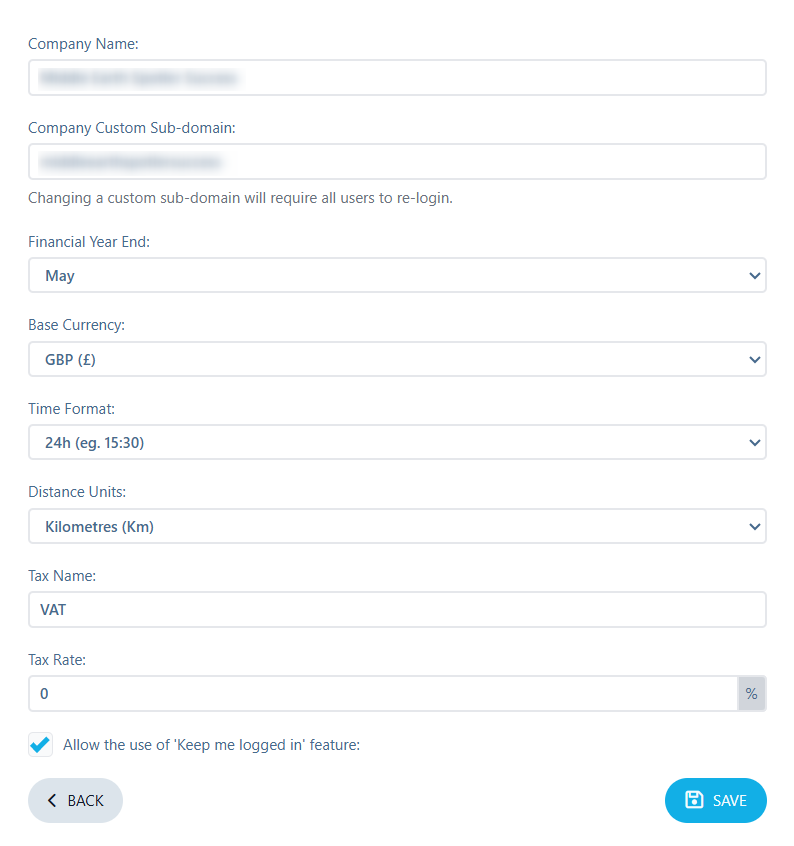Click into the Tax Rate field
This screenshot has width=794, height=846.
point(383,693)
